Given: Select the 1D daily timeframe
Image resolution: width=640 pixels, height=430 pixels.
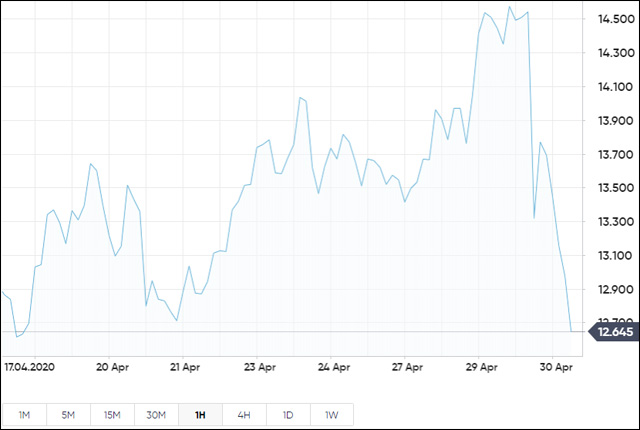Looking at the screenshot, I should [x=288, y=414].
